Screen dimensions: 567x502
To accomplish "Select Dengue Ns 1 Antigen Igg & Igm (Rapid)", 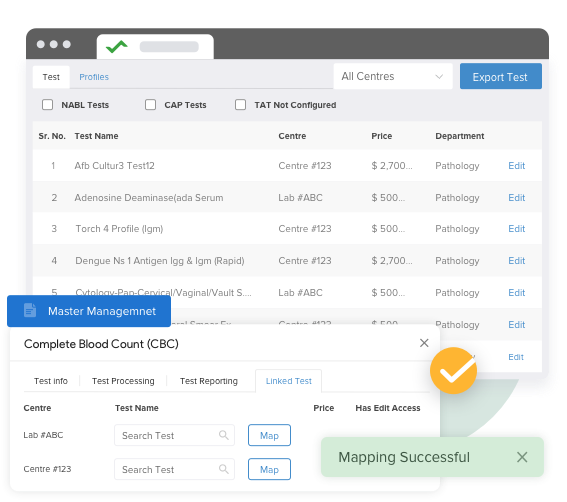I will click(x=159, y=261).
